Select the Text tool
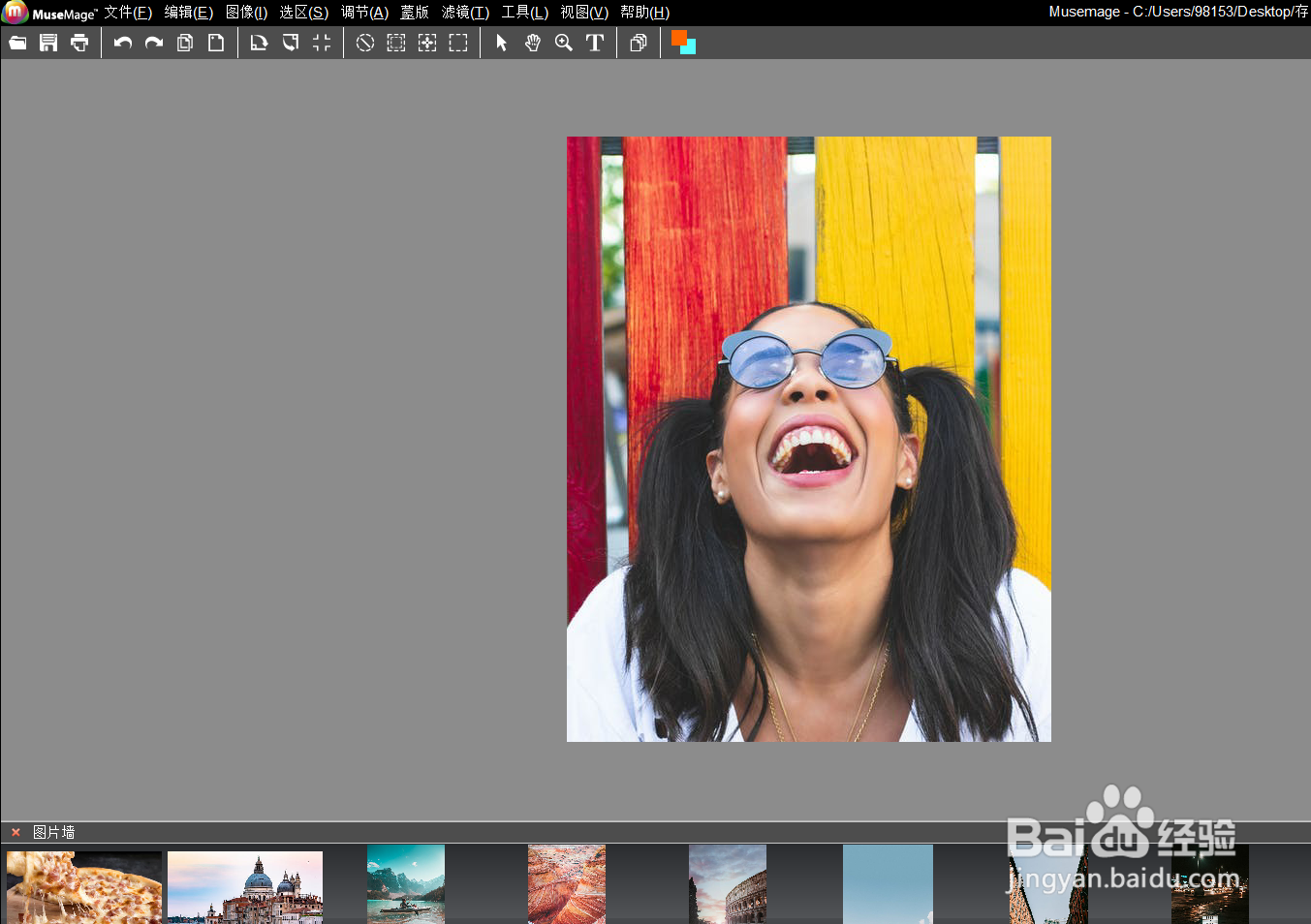Viewport: 1311px width, 924px height. coord(595,43)
